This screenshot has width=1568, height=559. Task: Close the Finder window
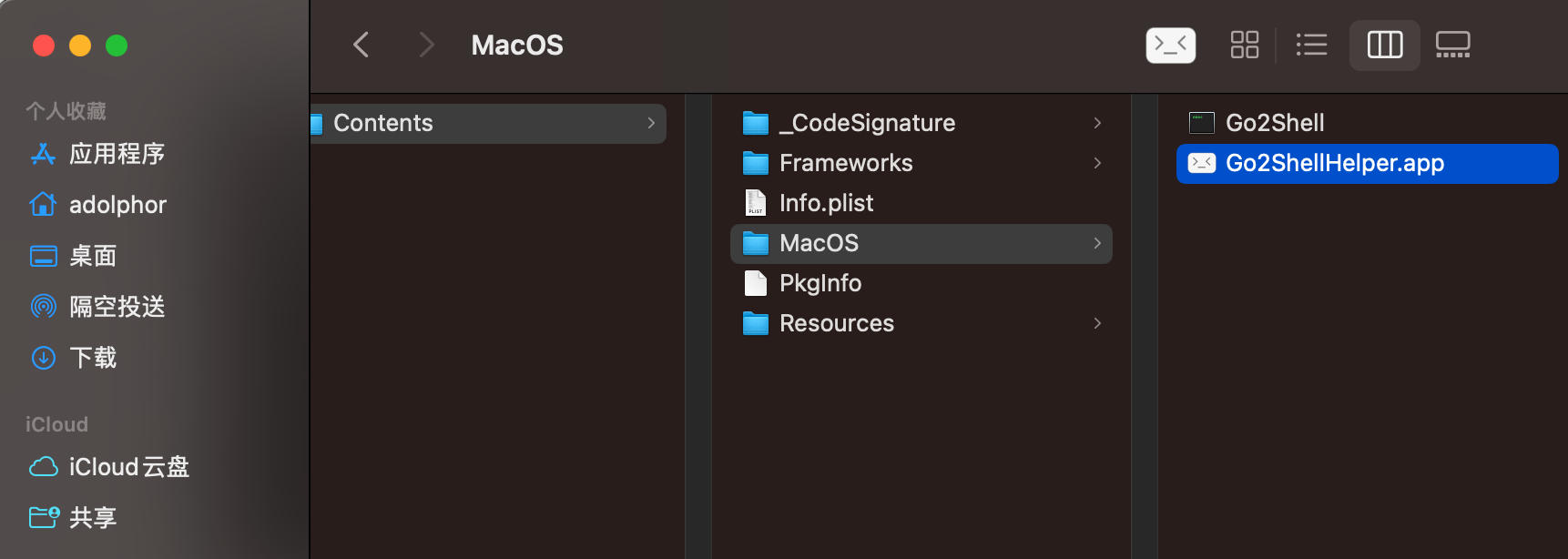44,46
